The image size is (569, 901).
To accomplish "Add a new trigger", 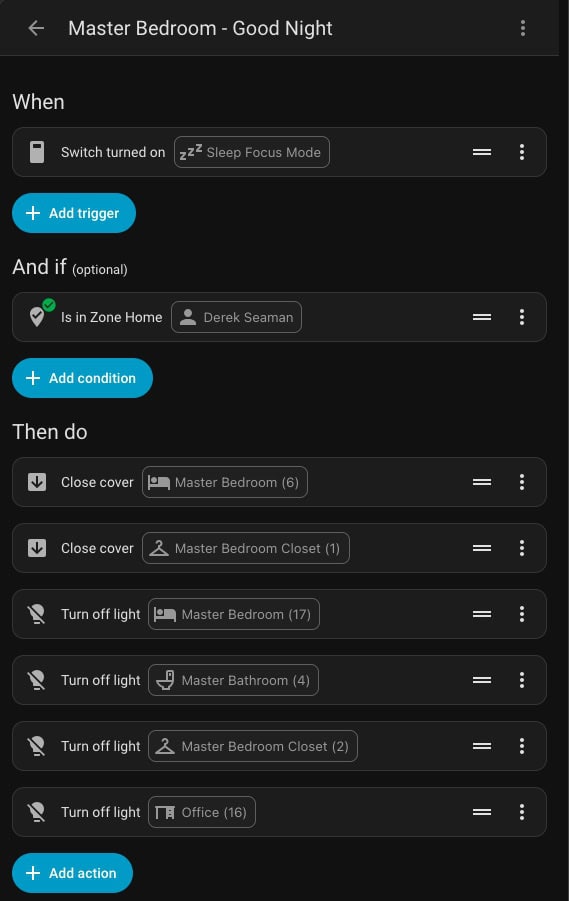I will coord(74,213).
